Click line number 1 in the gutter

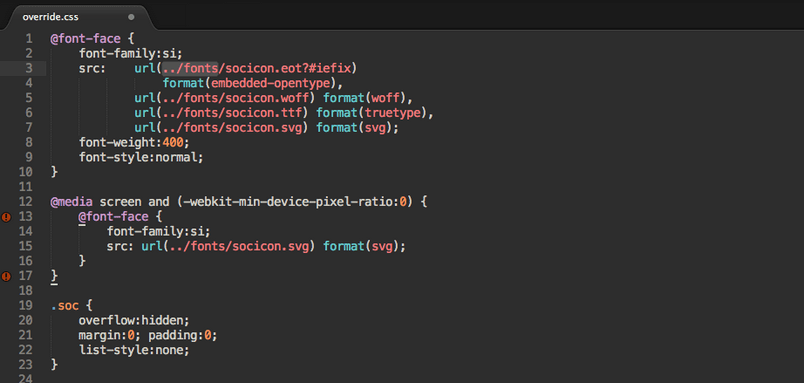tap(28, 39)
